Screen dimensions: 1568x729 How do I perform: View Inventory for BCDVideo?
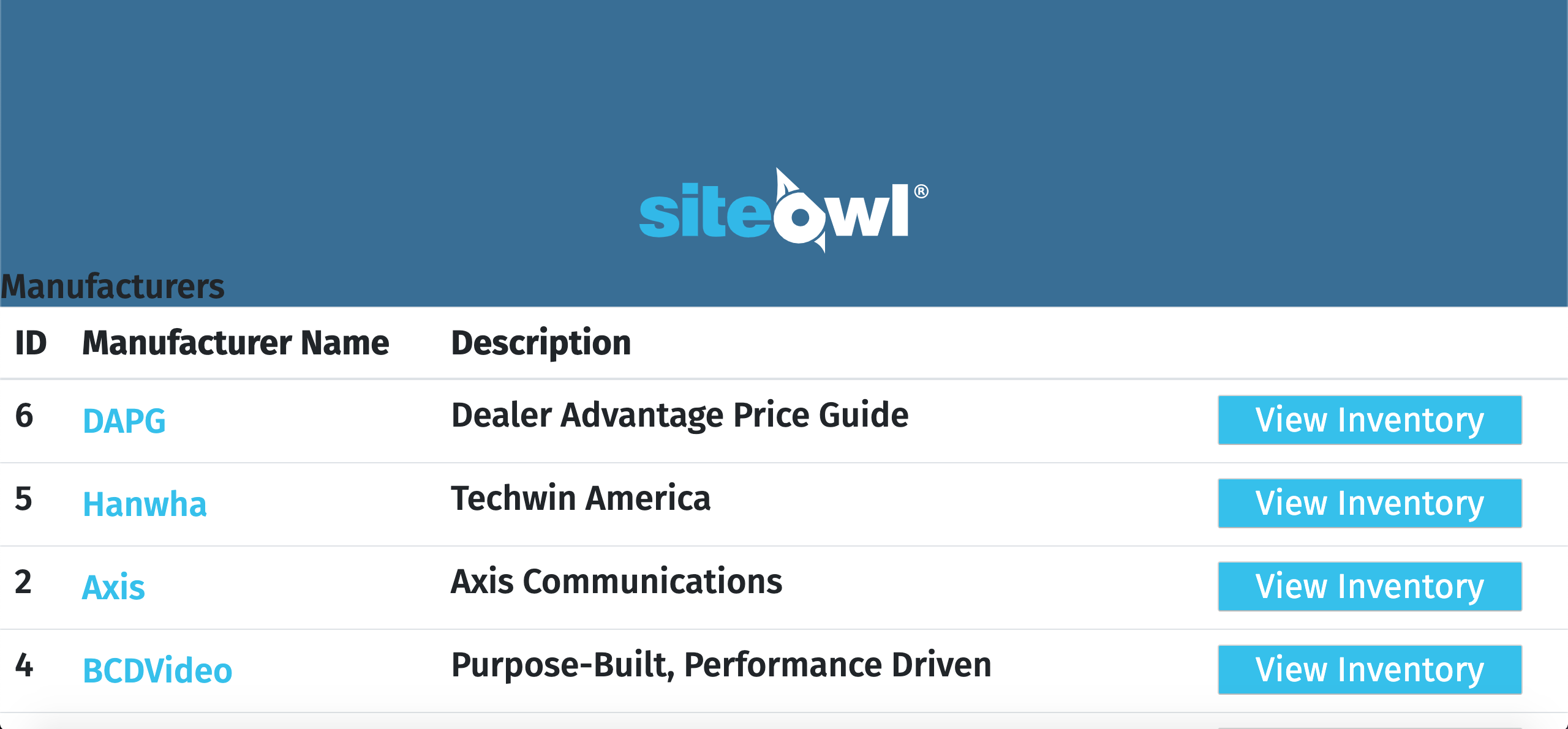click(1370, 670)
